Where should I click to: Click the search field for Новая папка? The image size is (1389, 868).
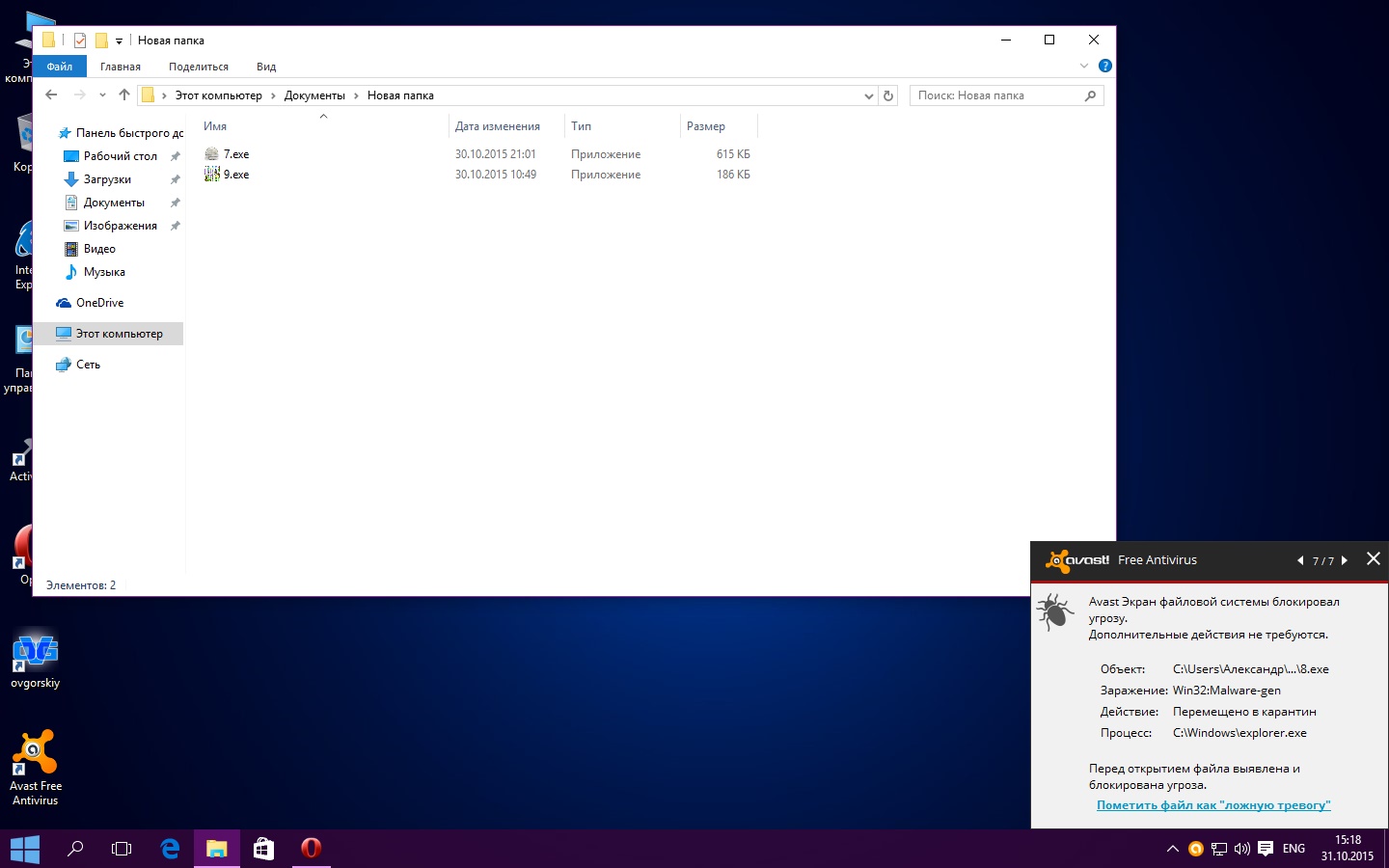tap(996, 95)
